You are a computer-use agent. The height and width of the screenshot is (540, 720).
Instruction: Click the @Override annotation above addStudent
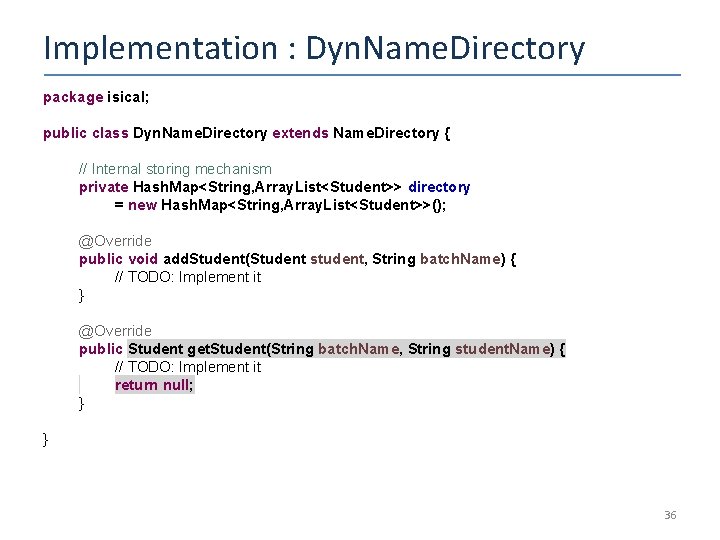[115, 241]
